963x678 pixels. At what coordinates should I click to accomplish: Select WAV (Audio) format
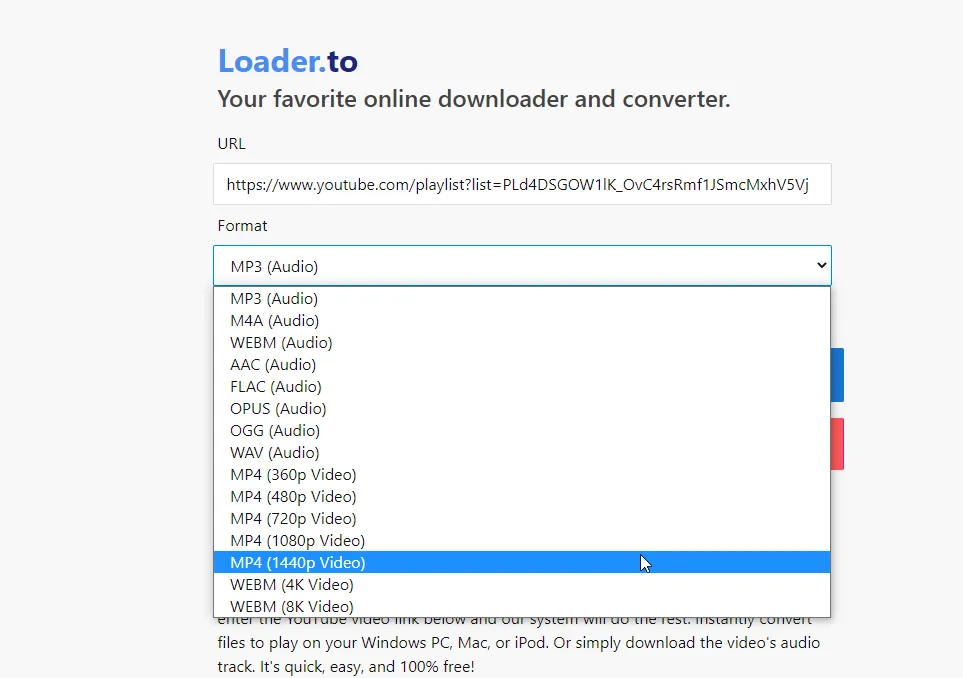522,453
